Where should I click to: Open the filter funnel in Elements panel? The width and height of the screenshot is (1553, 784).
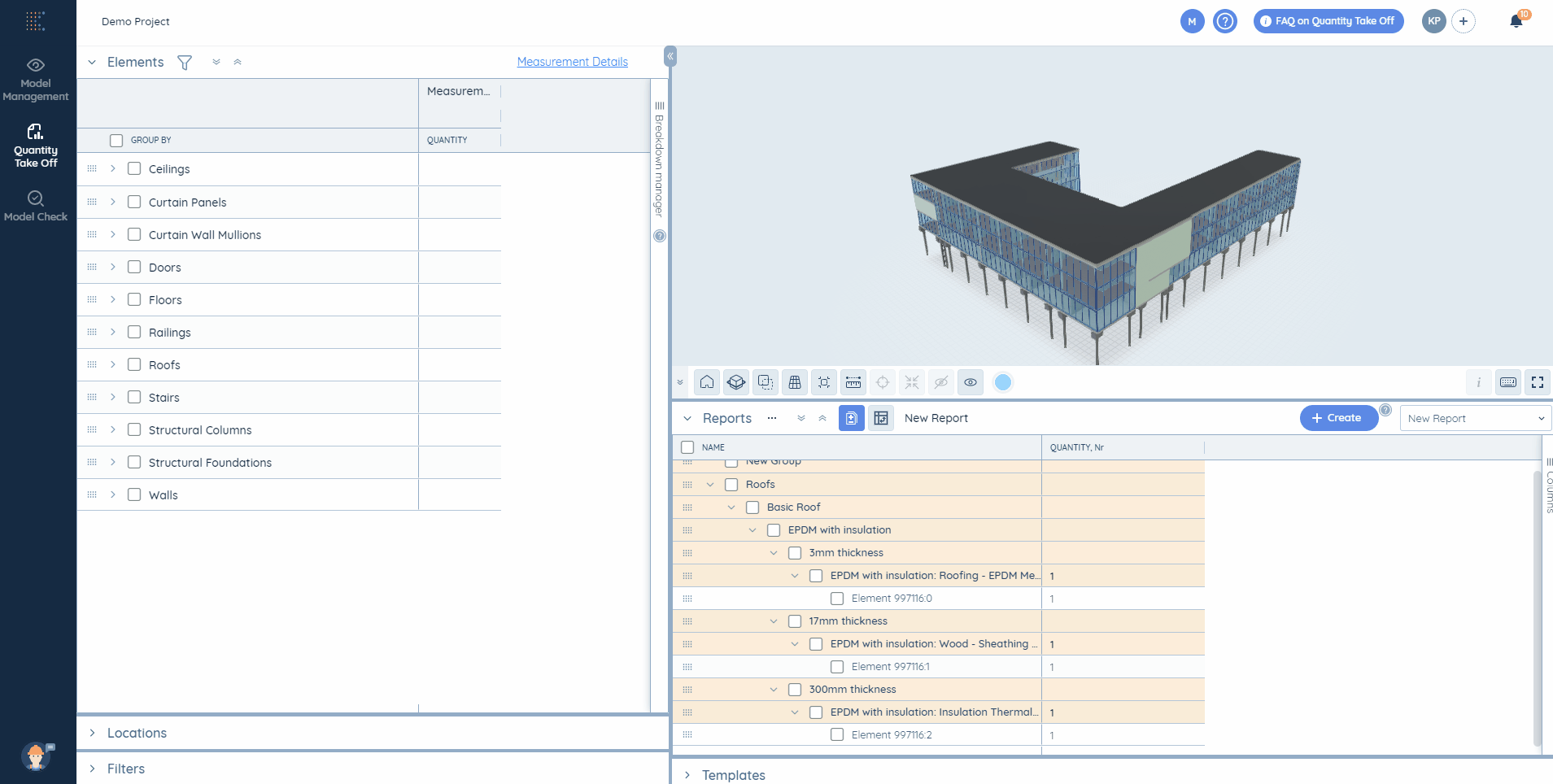tap(185, 63)
